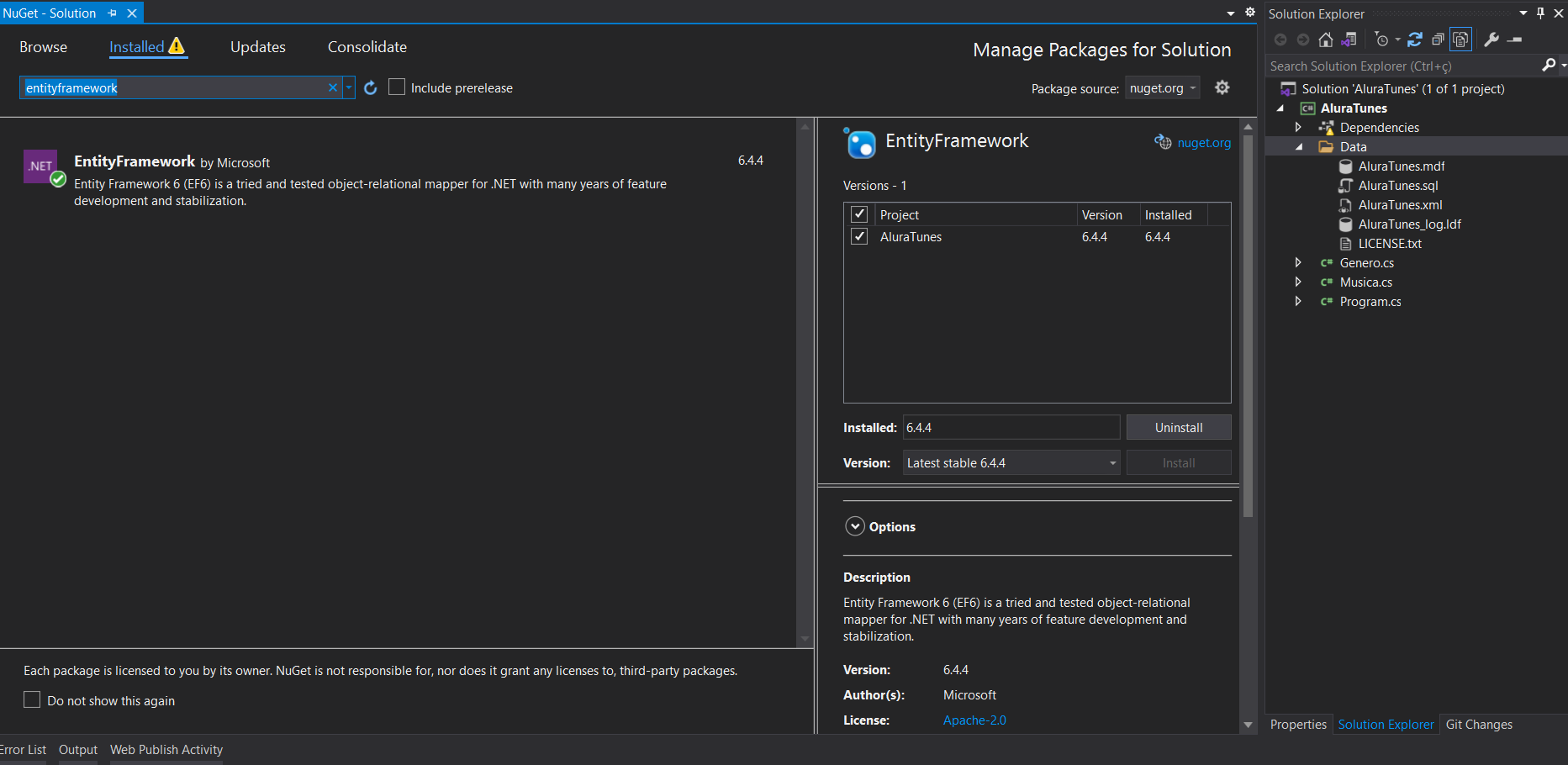Open document window gear options icon
The width and height of the screenshot is (1568, 765).
[x=1250, y=13]
